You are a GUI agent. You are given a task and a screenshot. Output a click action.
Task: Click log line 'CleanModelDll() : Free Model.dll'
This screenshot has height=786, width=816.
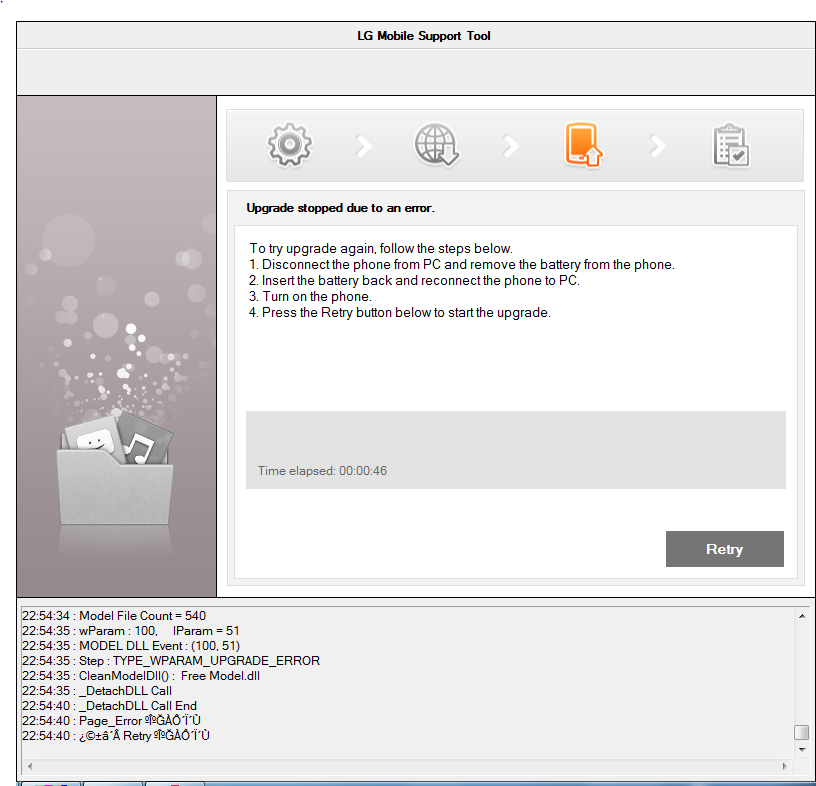tap(141, 676)
